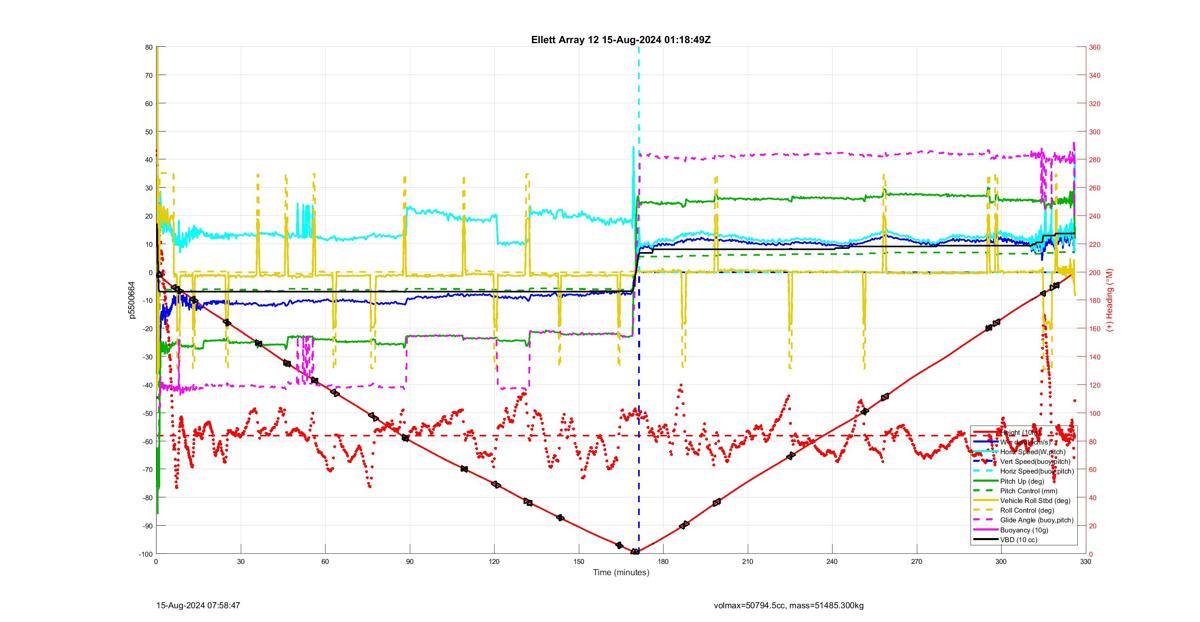Click the black line sample beside 'VBD (10 cc)'
The image size is (1200, 622).
click(986, 539)
